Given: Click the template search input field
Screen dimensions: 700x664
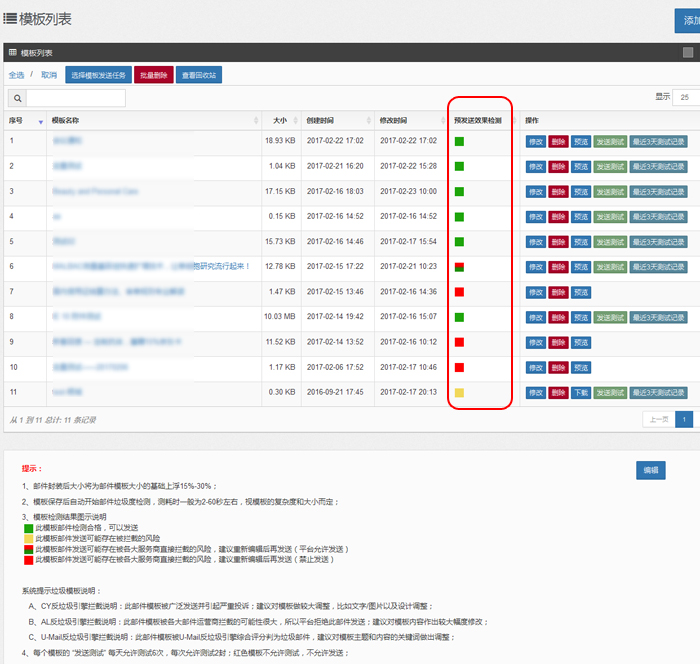Looking at the screenshot, I should click(x=75, y=98).
